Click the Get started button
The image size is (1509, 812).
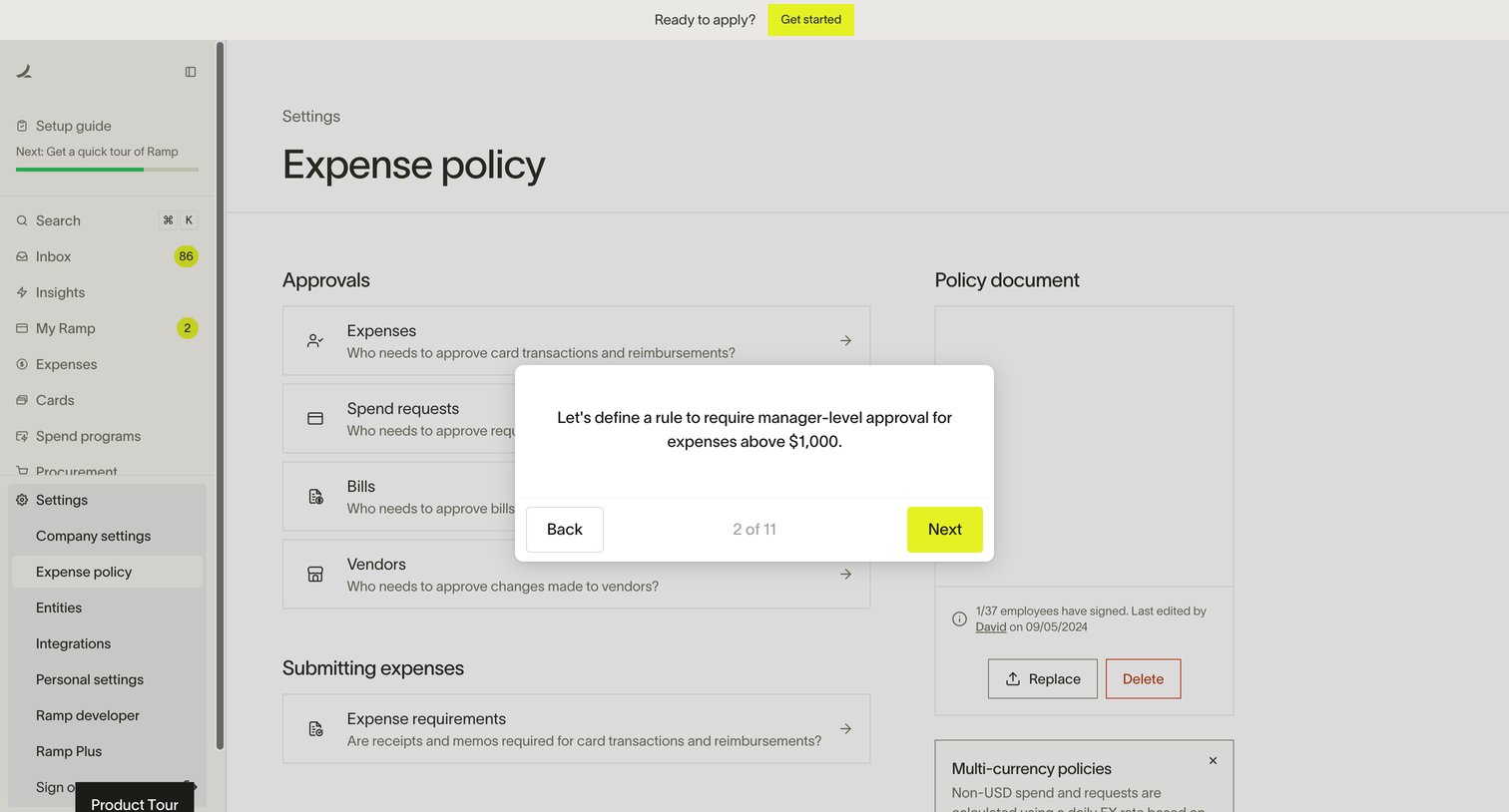pyautogui.click(x=810, y=20)
